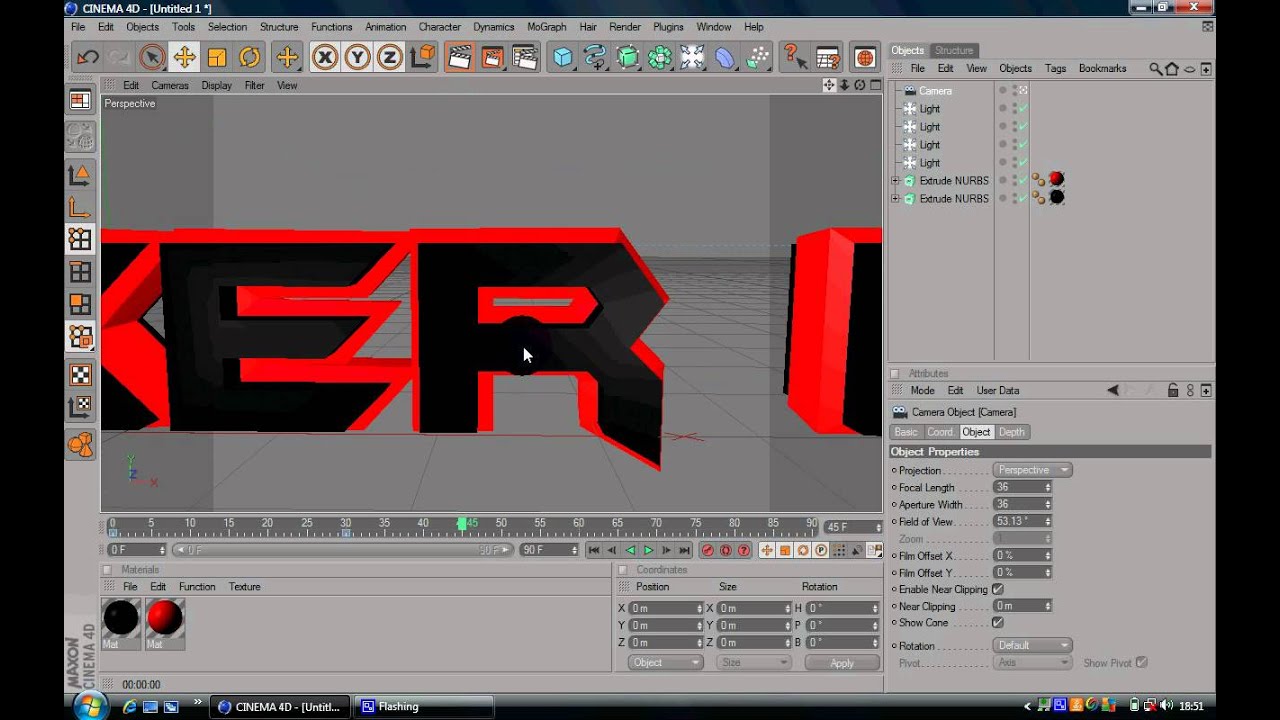Viewport: 1280px width, 720px height.
Task: Open the help question-mark tool
Action: [794, 57]
